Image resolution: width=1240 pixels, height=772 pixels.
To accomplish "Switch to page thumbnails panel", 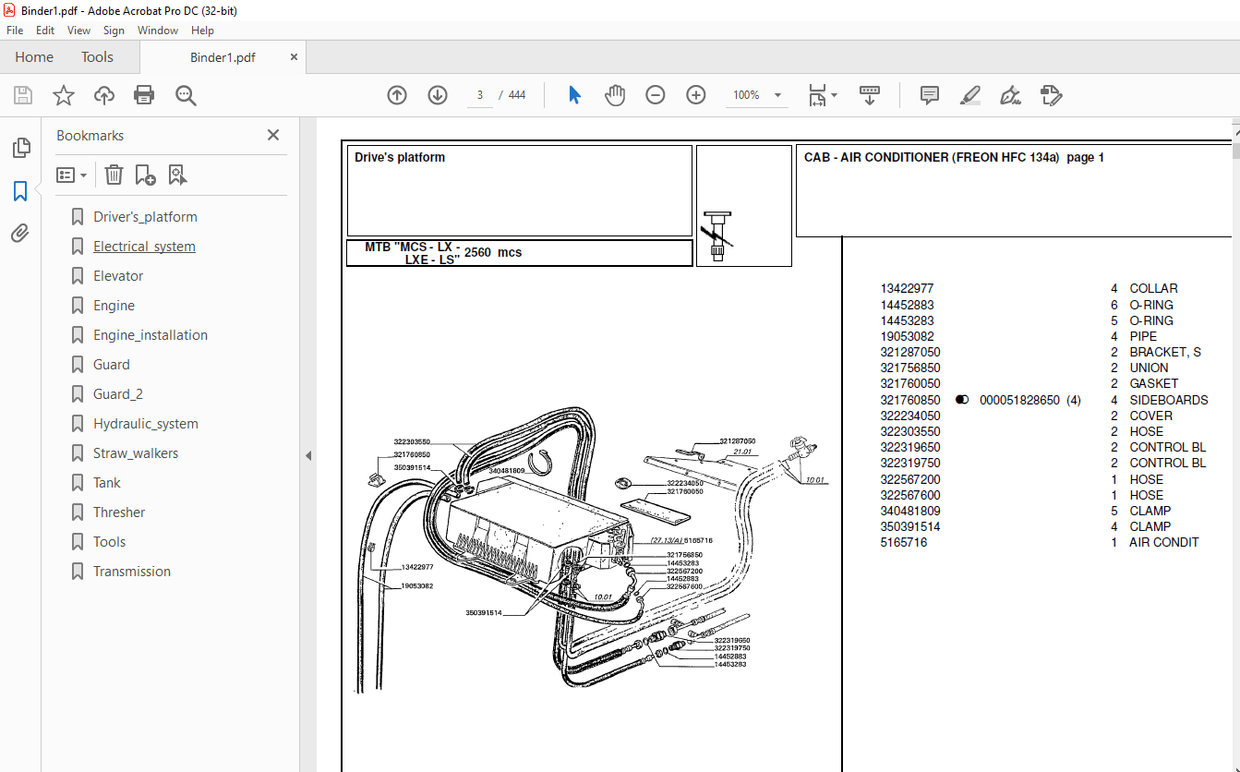I will pos(21,147).
